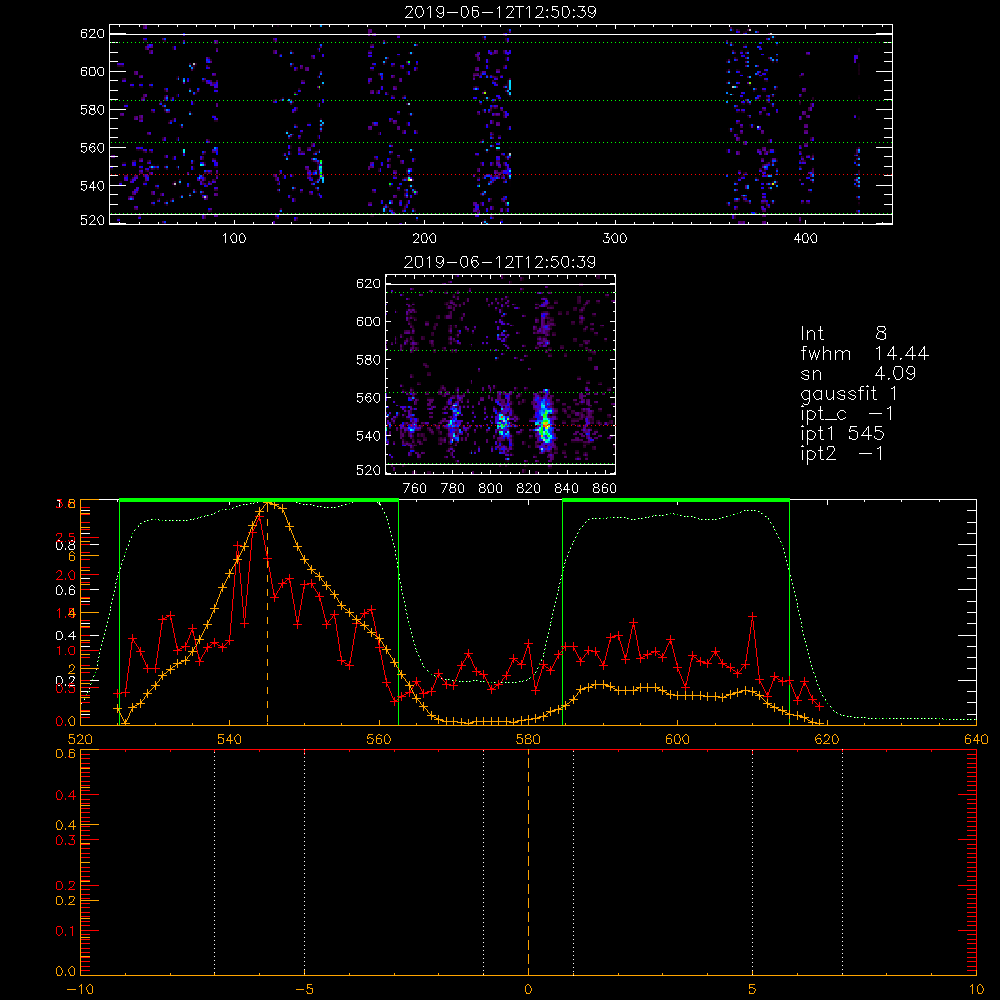
Task: Click x-axis label 860 under the middle image
Action: tap(605, 489)
